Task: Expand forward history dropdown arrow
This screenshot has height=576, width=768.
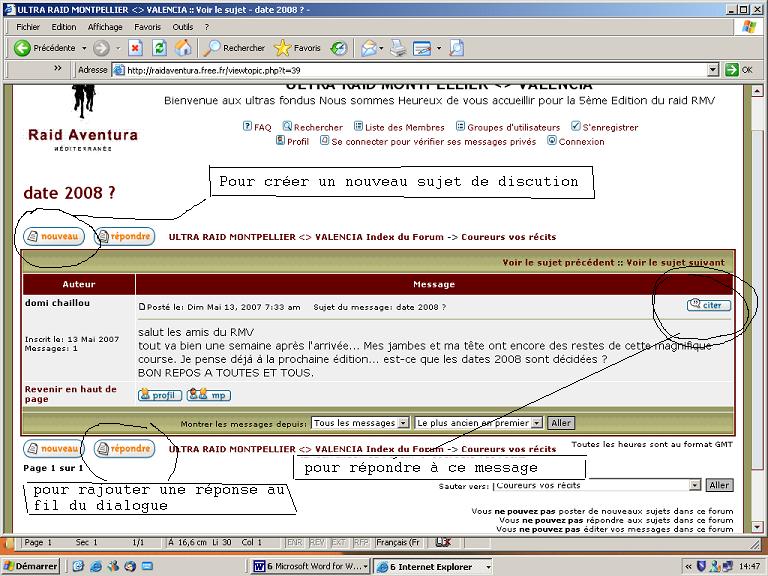Action: coord(118,48)
